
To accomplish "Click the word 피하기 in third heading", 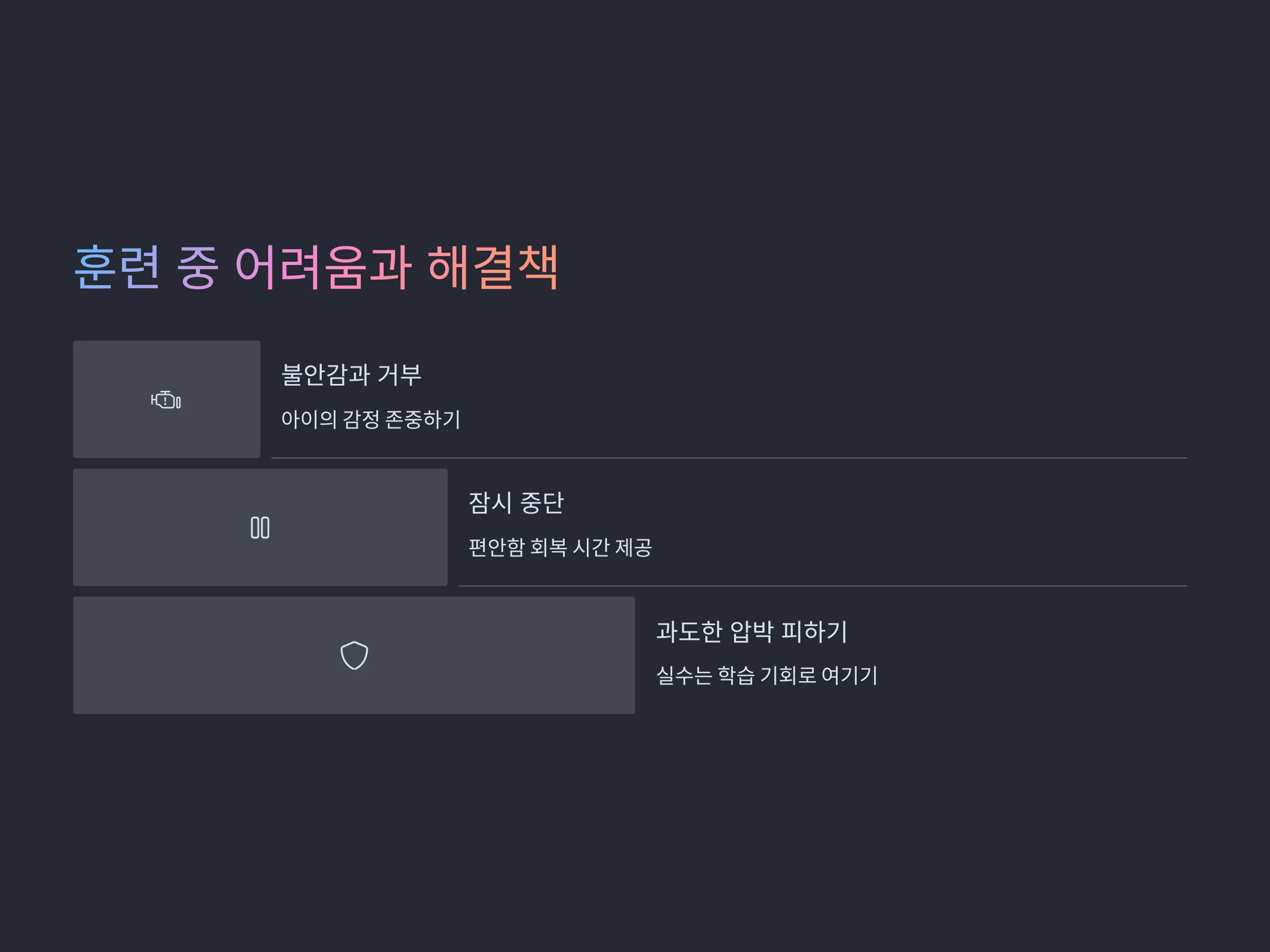I will 814,631.
